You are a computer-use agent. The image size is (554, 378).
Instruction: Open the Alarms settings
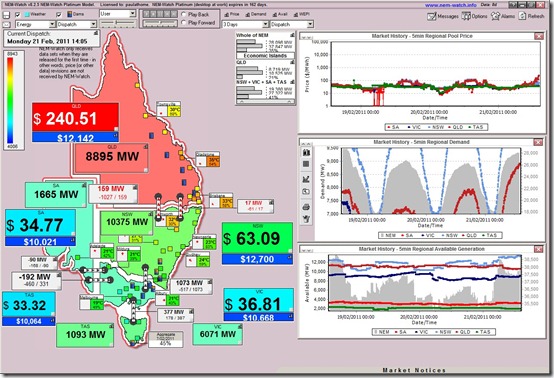click(503, 16)
